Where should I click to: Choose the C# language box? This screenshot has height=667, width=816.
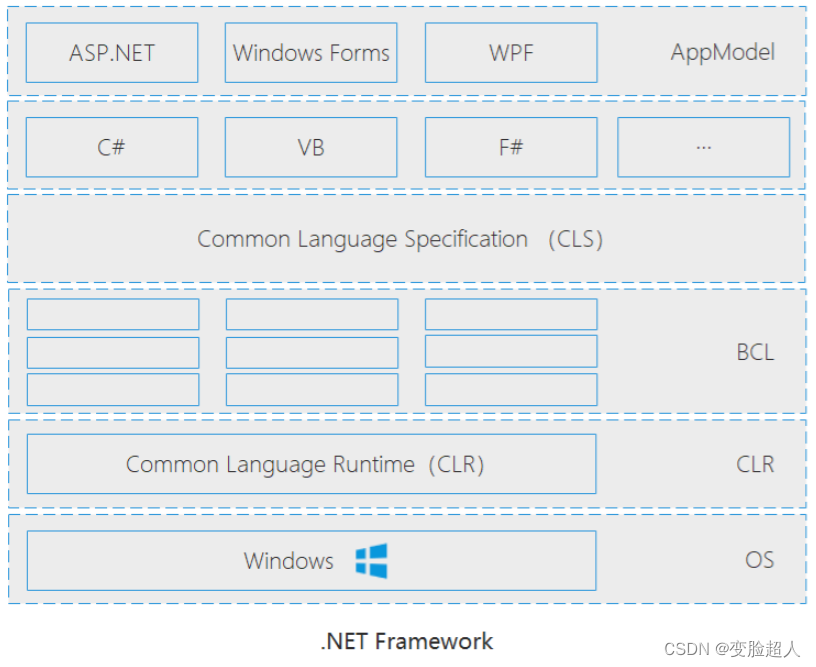[x=112, y=147]
